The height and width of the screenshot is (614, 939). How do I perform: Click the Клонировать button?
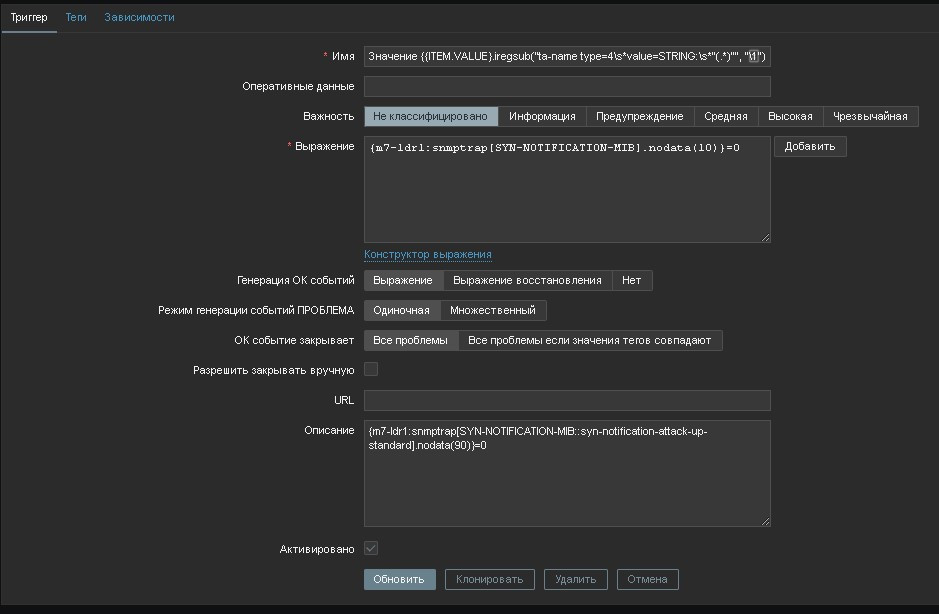[x=490, y=579]
